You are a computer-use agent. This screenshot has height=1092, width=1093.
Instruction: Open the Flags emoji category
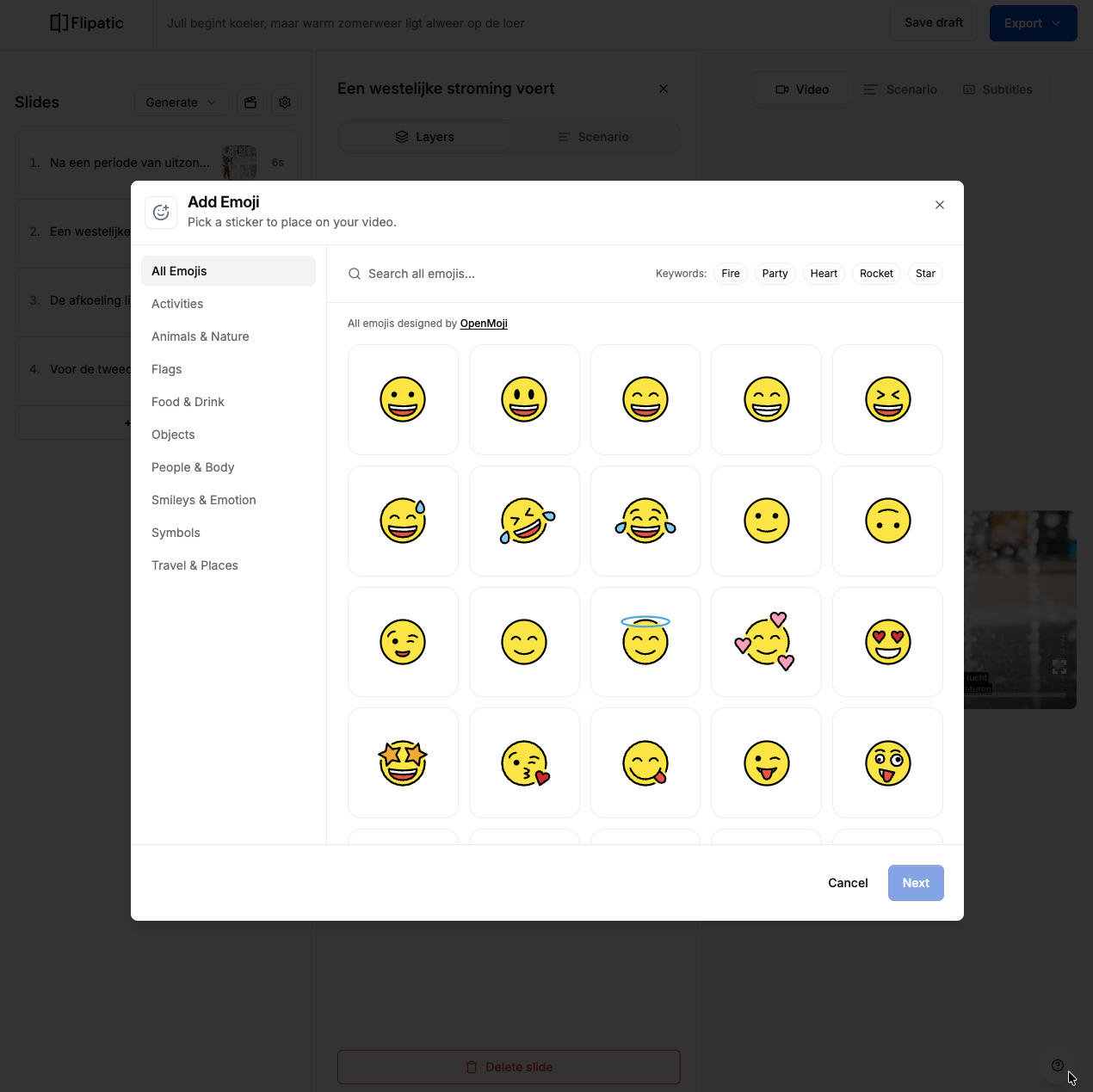pos(228,369)
